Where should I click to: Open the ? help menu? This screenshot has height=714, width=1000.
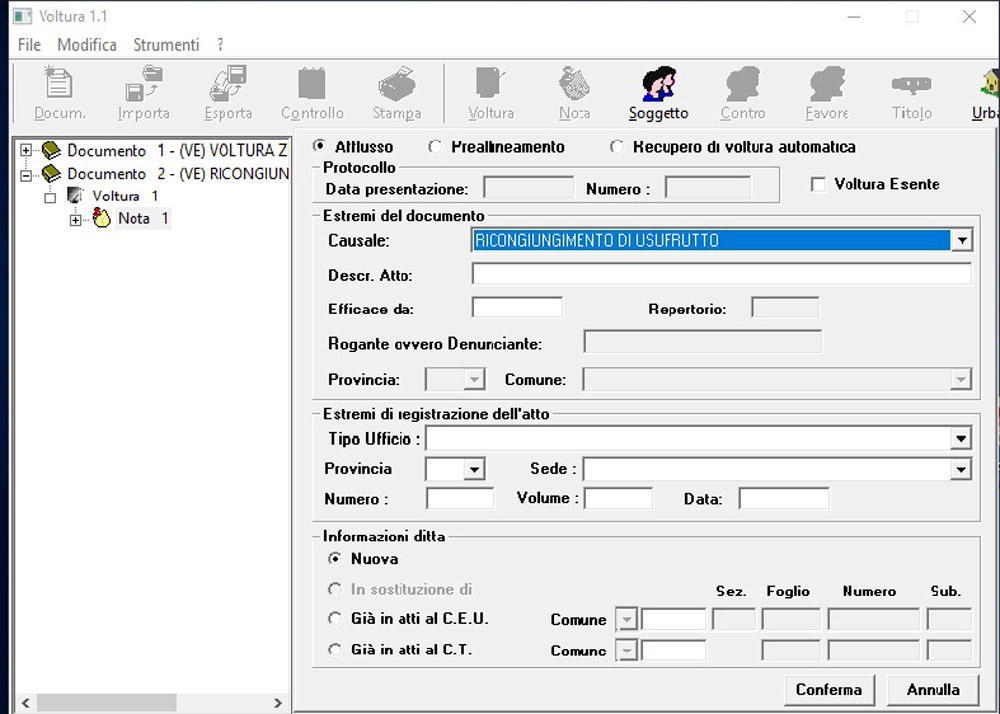(220, 45)
